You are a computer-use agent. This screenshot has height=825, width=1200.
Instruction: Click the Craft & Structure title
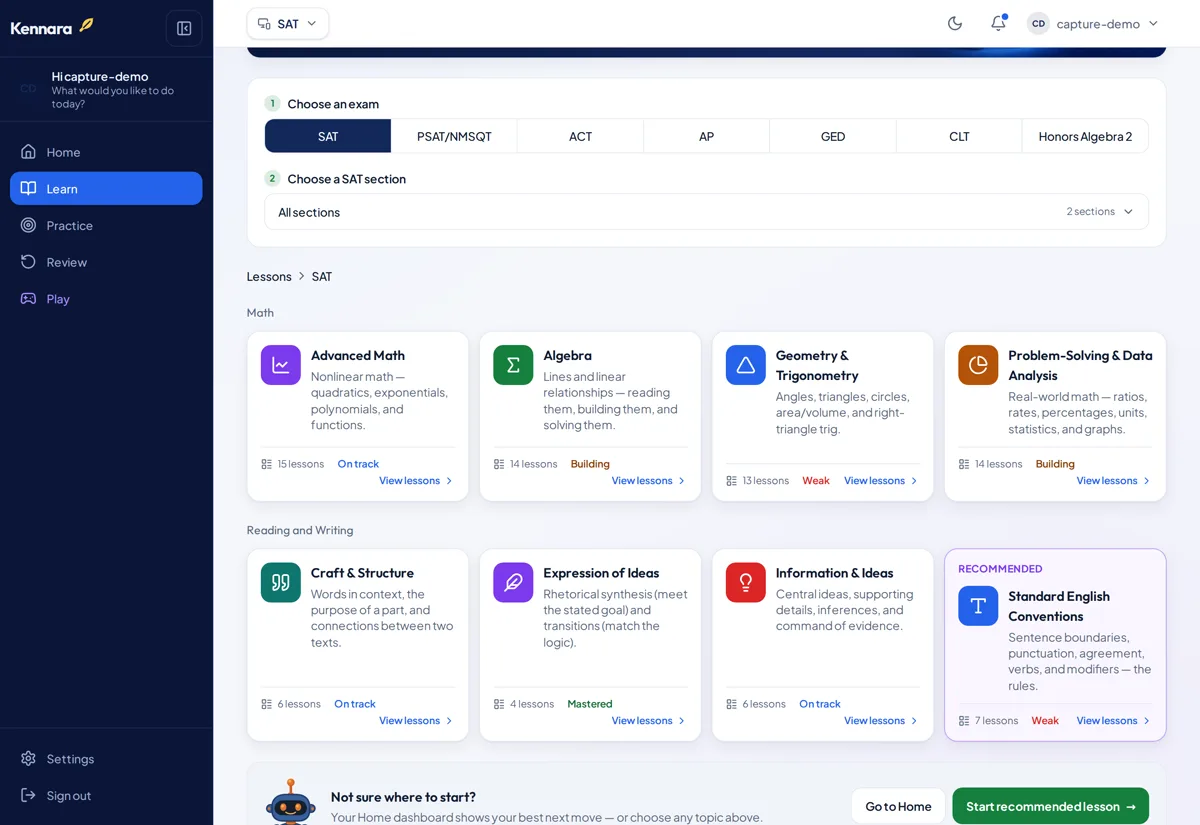(362, 573)
